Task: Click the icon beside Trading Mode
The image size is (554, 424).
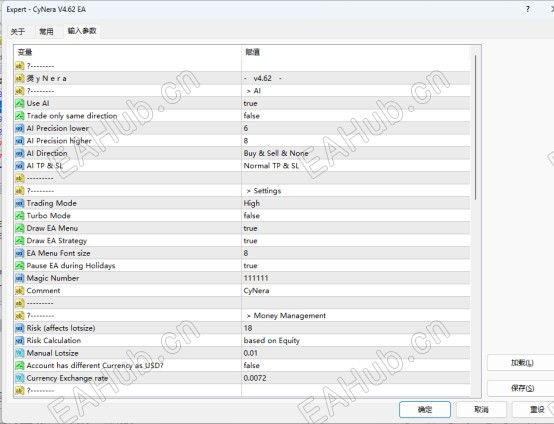Action: tap(19, 204)
